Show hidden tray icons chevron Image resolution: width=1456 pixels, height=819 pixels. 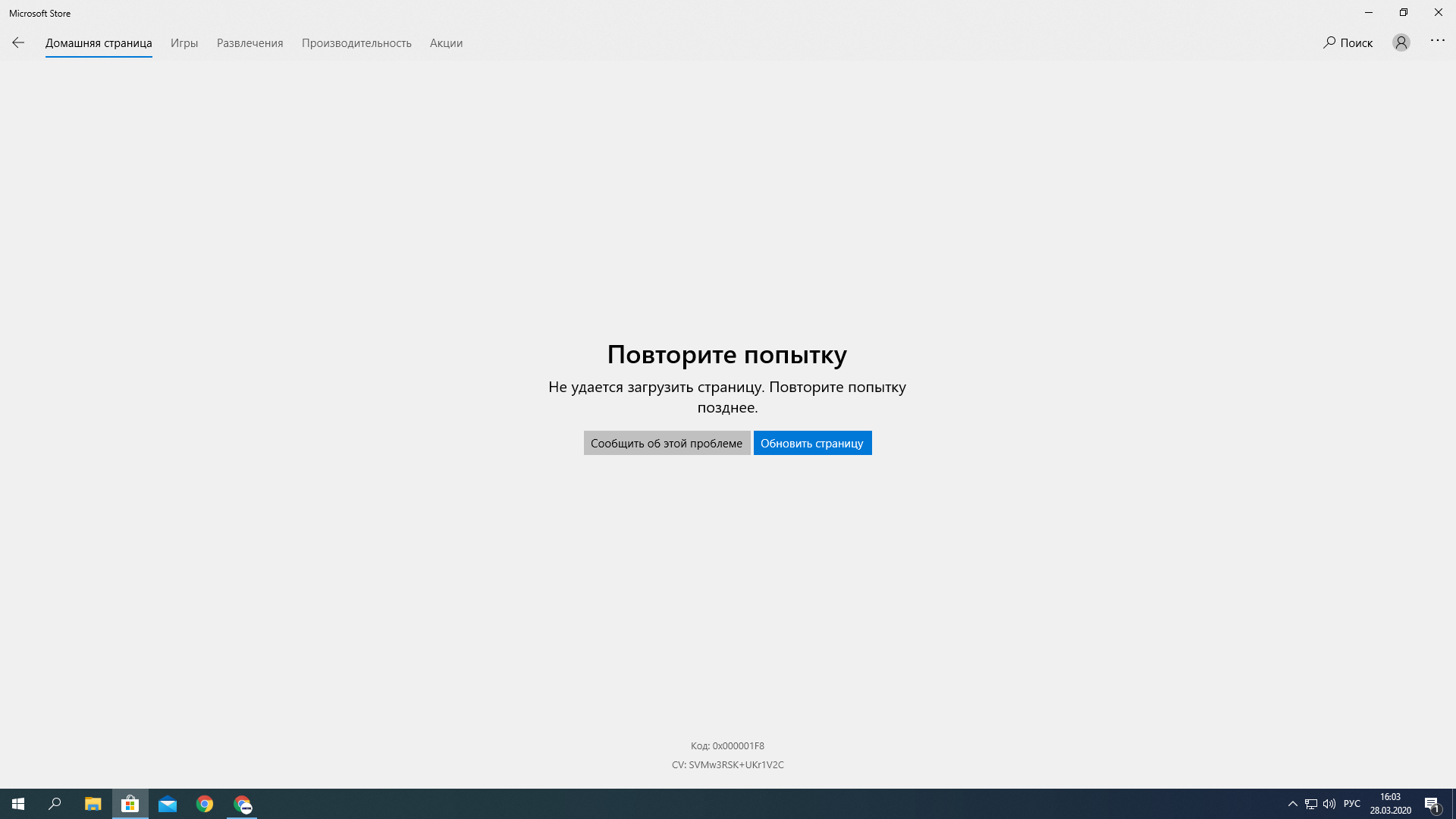pos(1293,804)
